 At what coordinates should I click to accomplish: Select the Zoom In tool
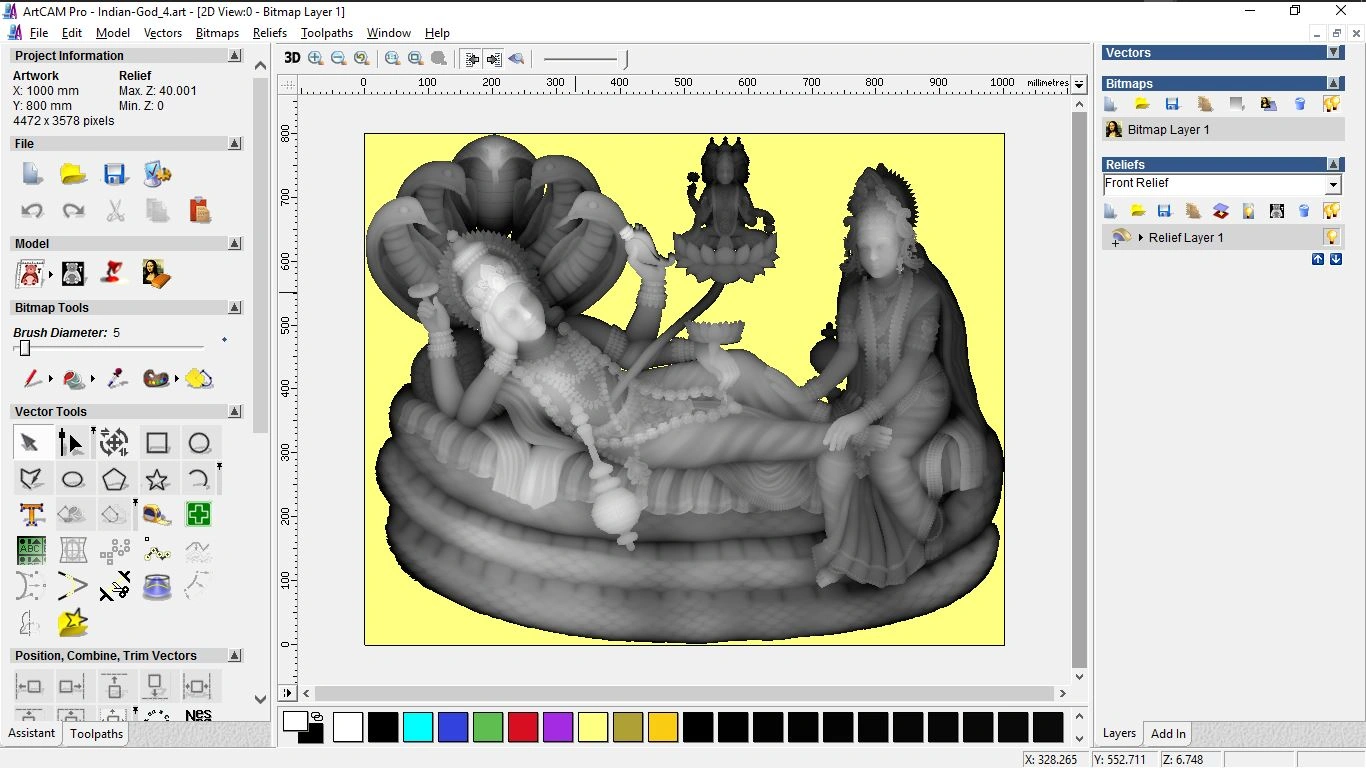pos(315,58)
